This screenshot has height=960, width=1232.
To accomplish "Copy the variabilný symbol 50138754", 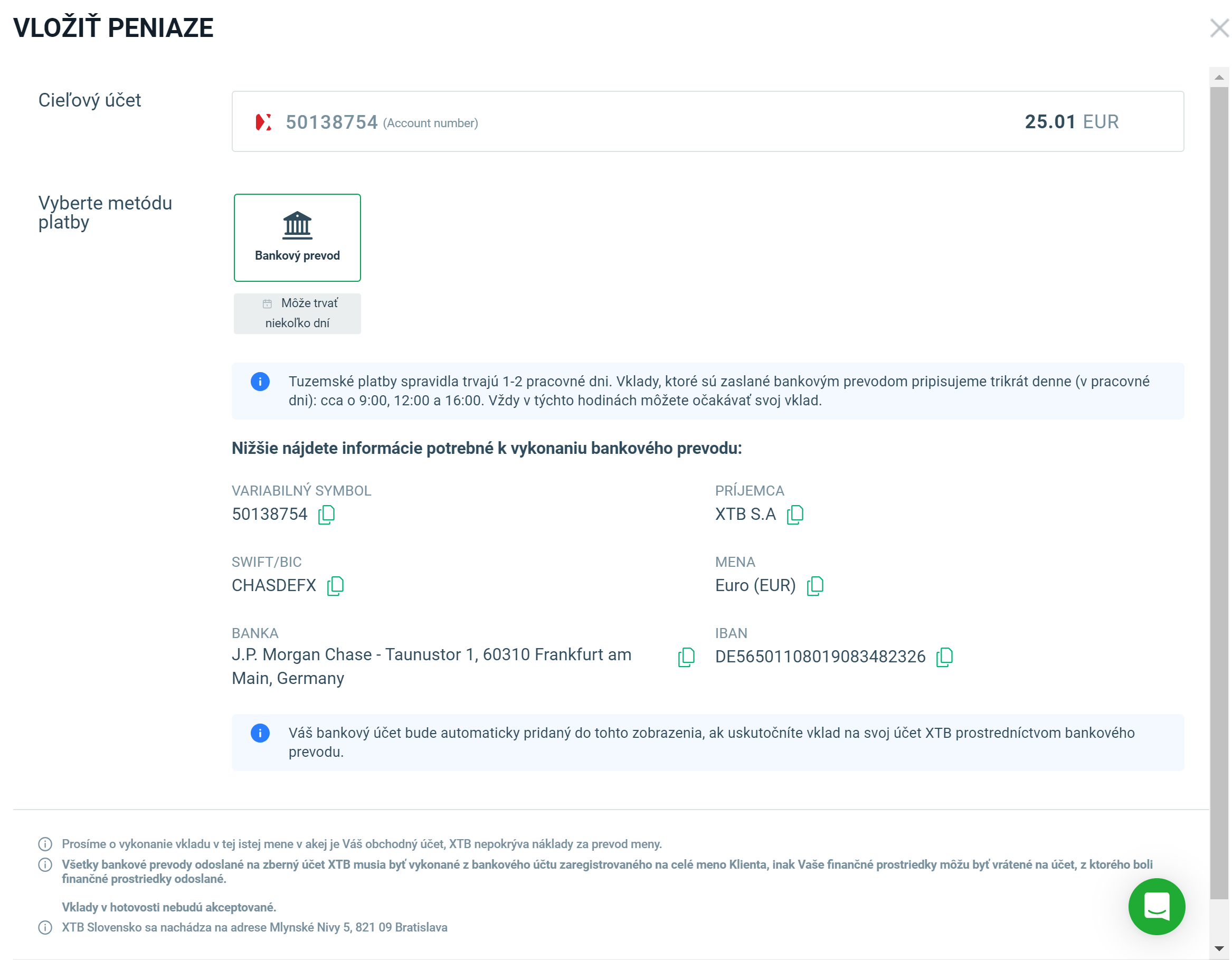I will click(326, 515).
